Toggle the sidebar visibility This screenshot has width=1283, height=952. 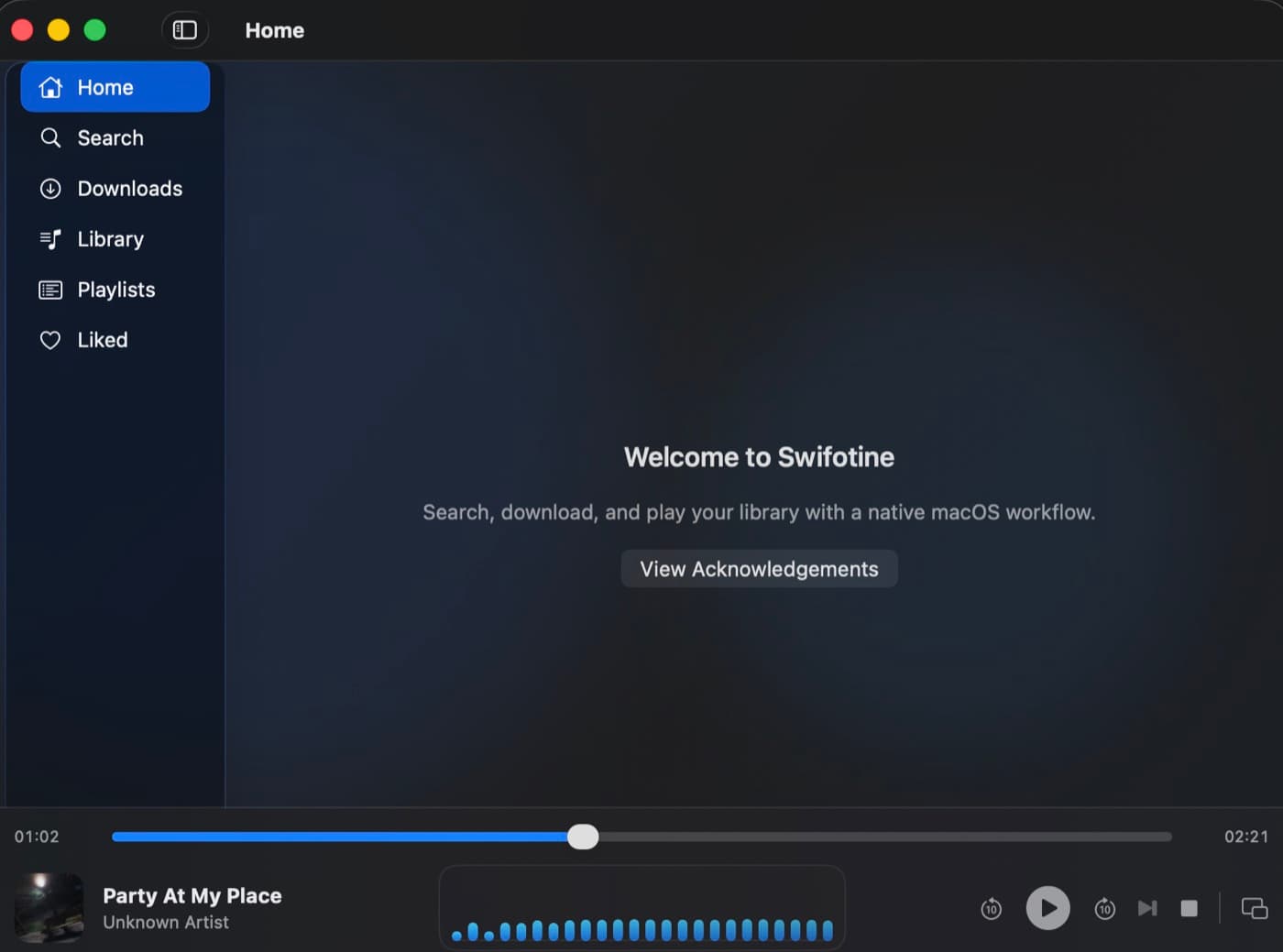click(185, 29)
